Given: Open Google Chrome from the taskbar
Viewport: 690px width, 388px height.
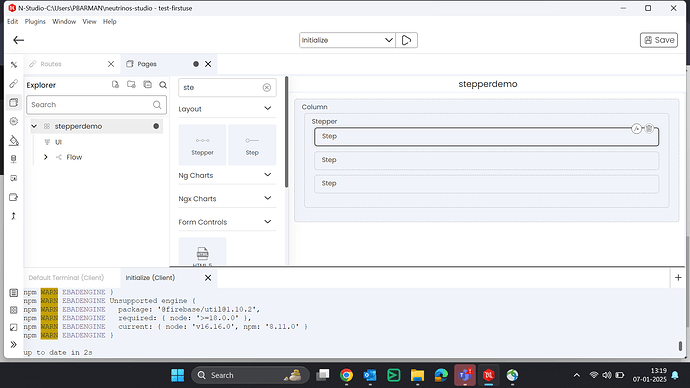Looking at the screenshot, I should pyautogui.click(x=346, y=375).
